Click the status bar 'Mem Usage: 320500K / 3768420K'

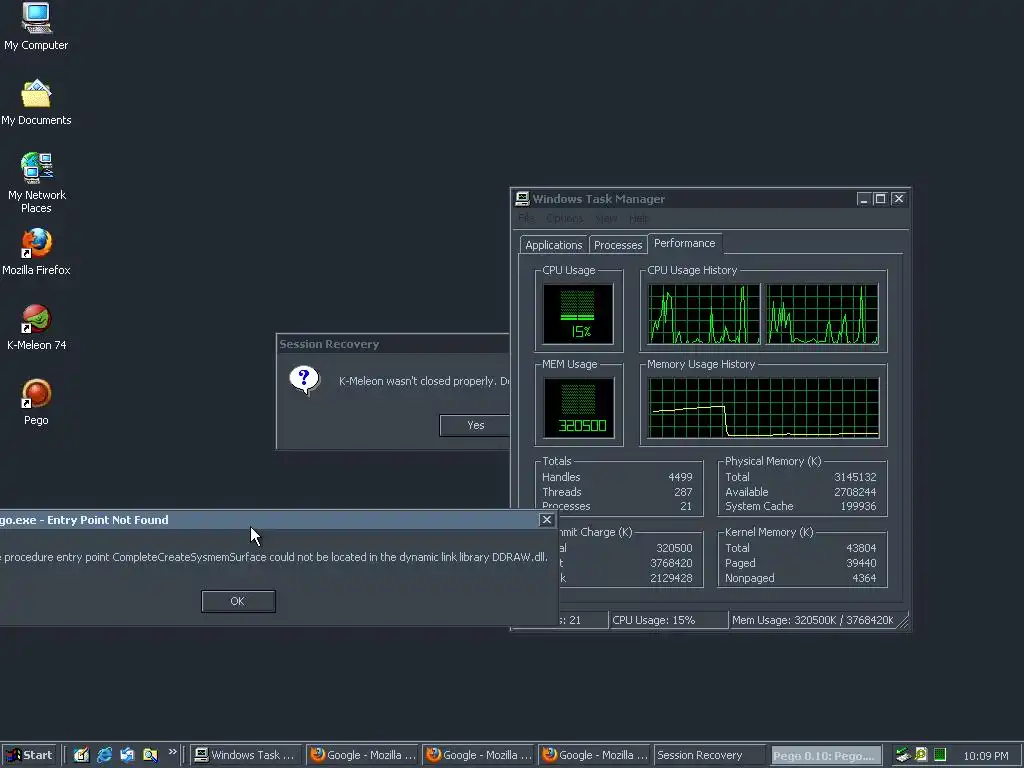coord(812,620)
